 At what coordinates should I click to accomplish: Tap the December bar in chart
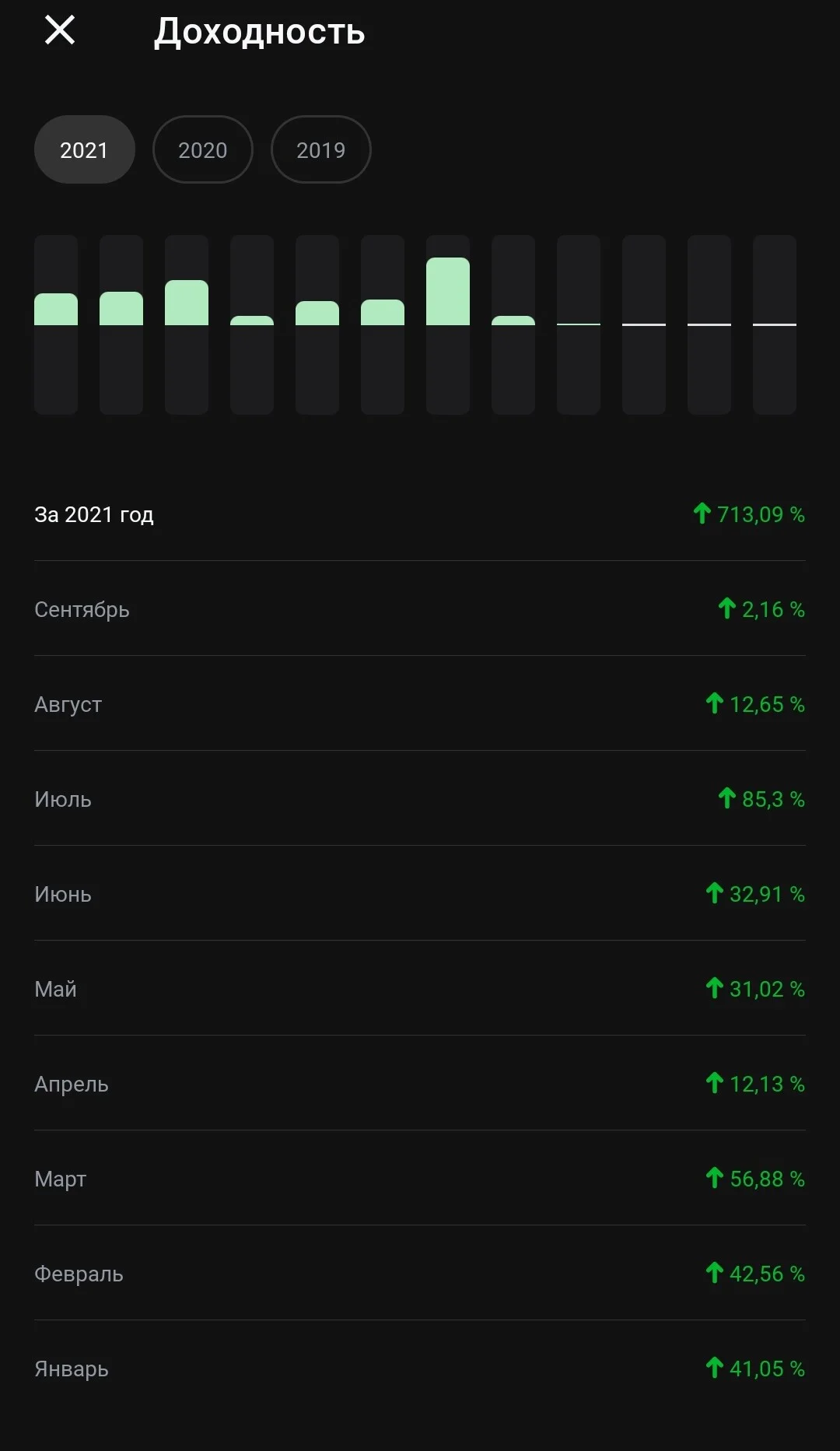tap(775, 324)
